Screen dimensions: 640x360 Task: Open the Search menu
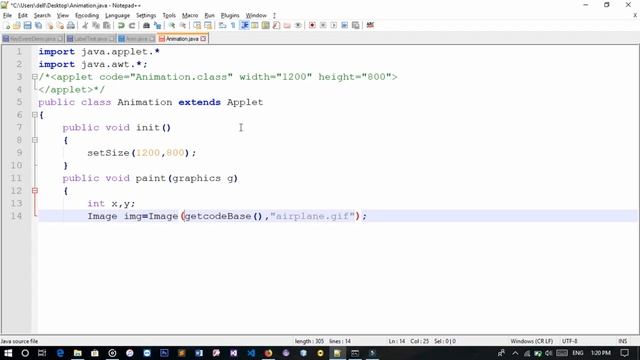(x=42, y=16)
